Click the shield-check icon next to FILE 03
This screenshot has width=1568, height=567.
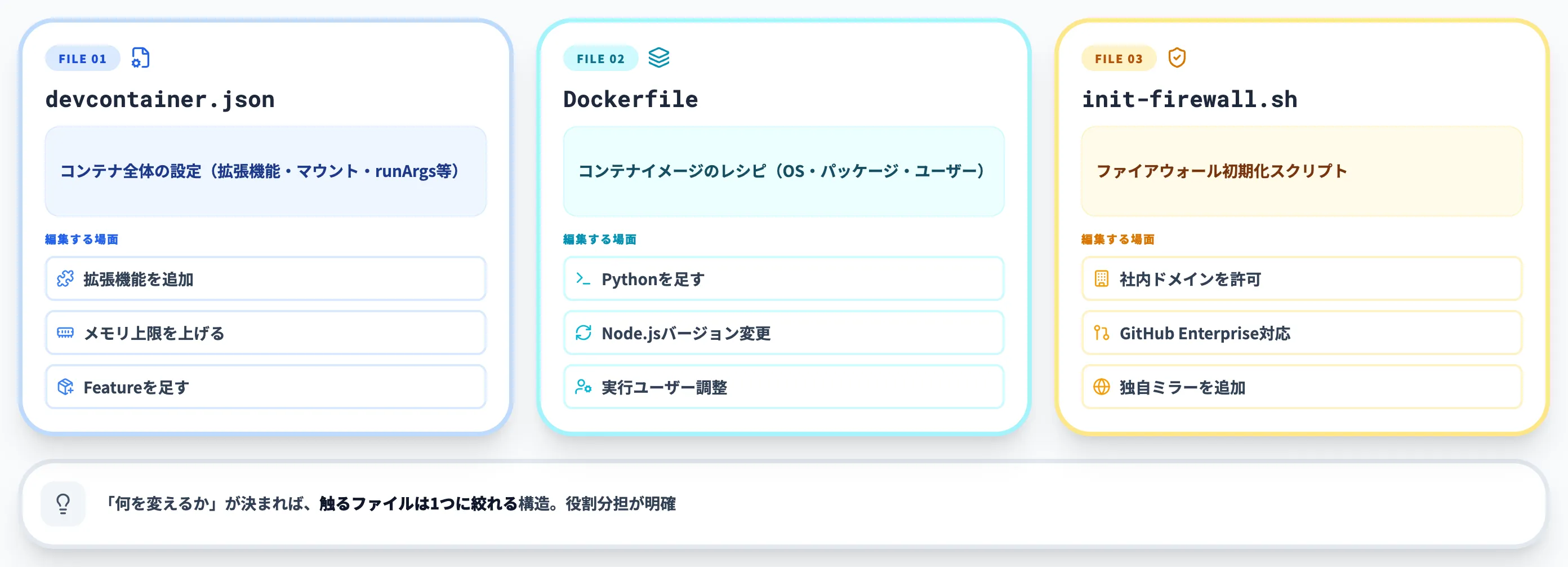click(x=1177, y=58)
